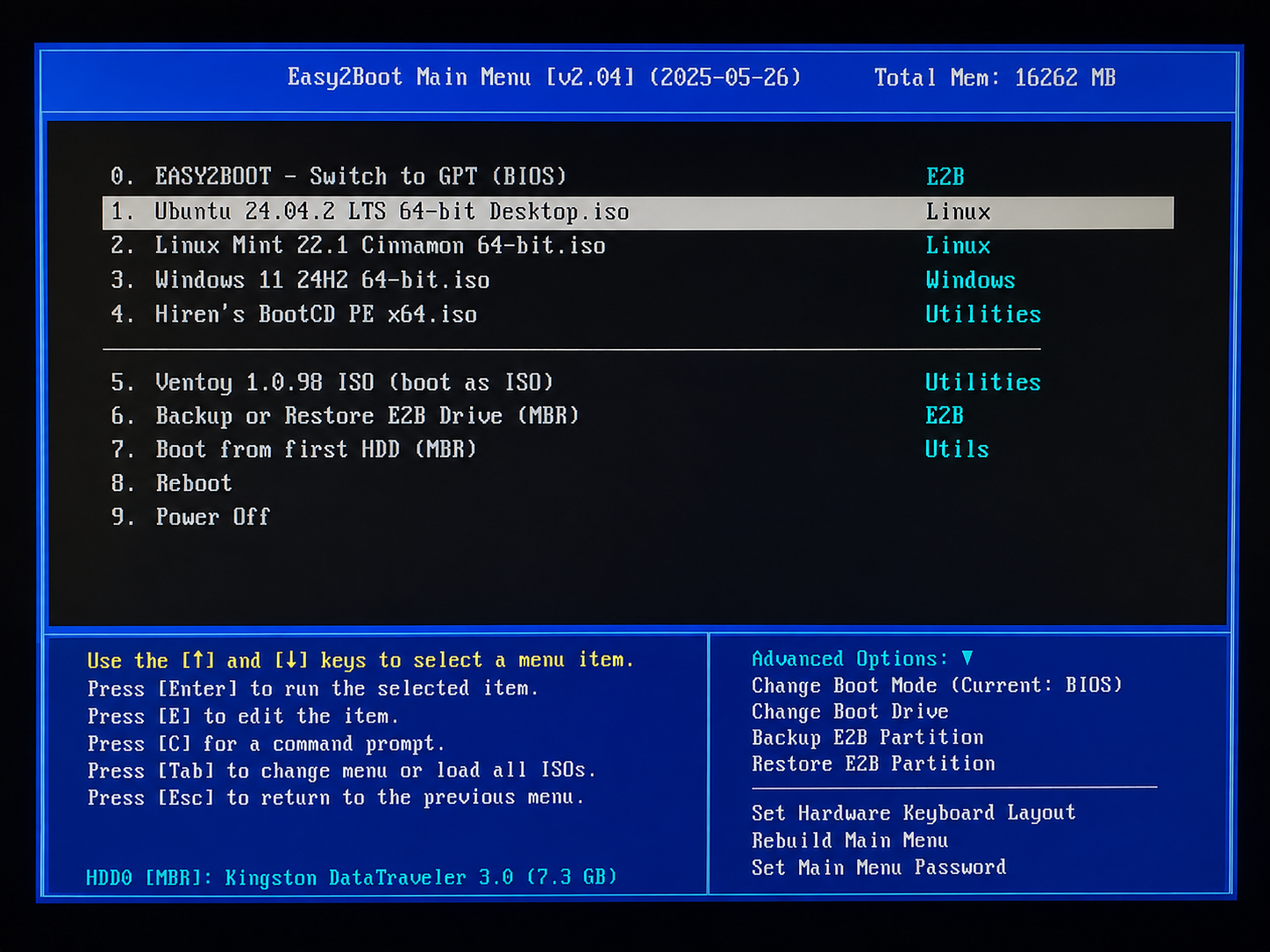Click the Easy2Boot Main Menu title text
This screenshot has width=1270, height=952.
click(544, 77)
